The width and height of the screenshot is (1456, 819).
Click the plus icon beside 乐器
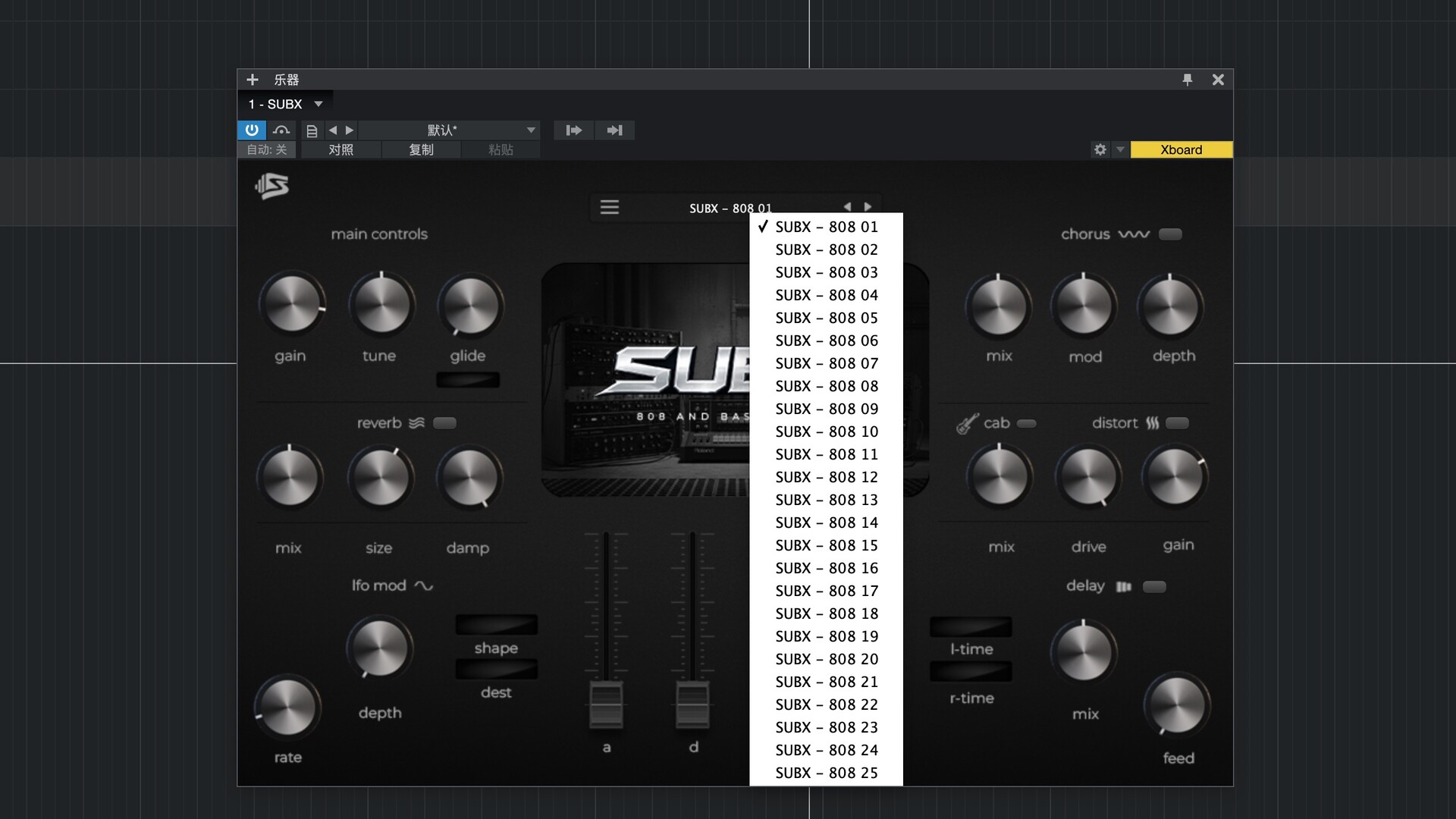point(253,80)
